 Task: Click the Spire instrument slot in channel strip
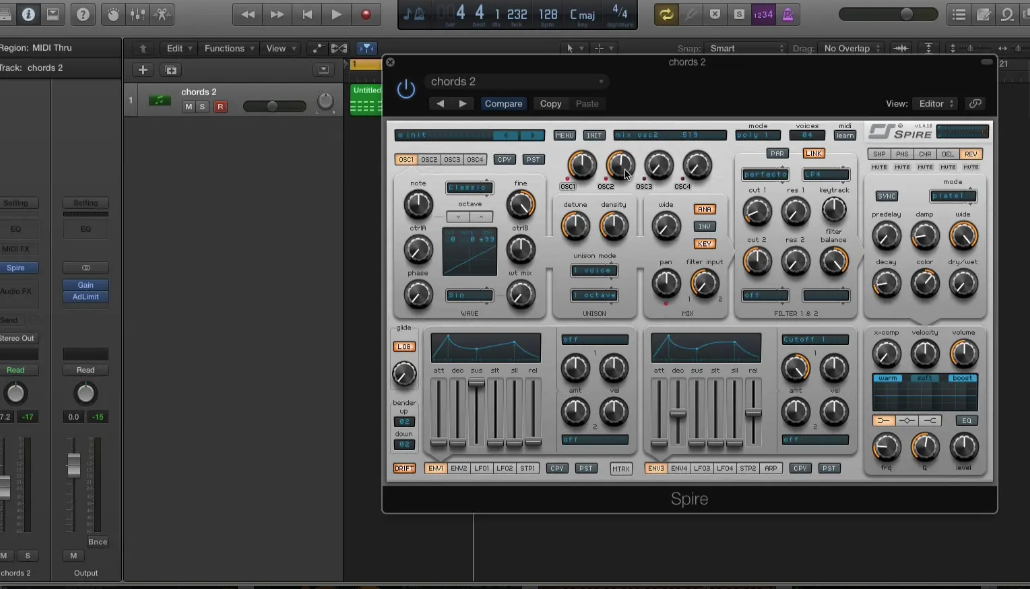pyautogui.click(x=18, y=268)
